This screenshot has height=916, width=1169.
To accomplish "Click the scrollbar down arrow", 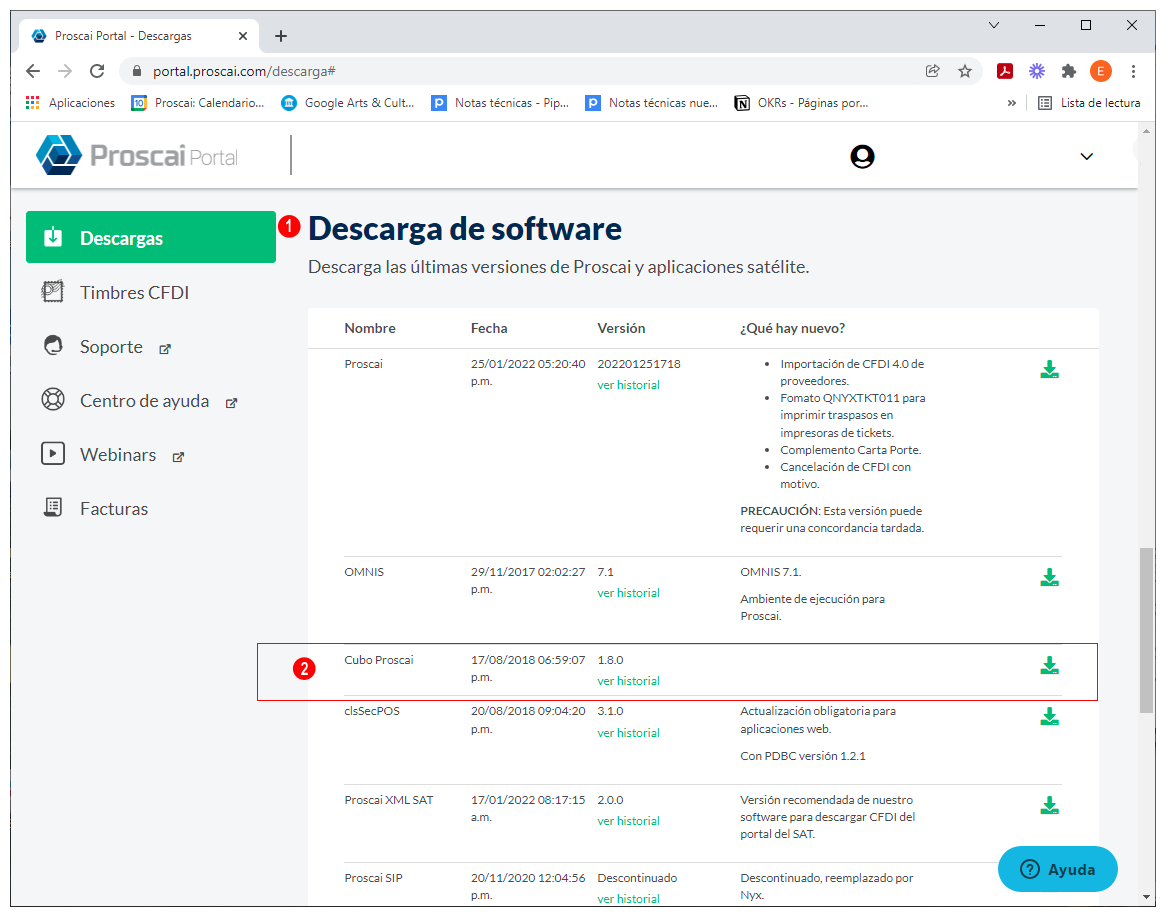I will coord(1147,897).
